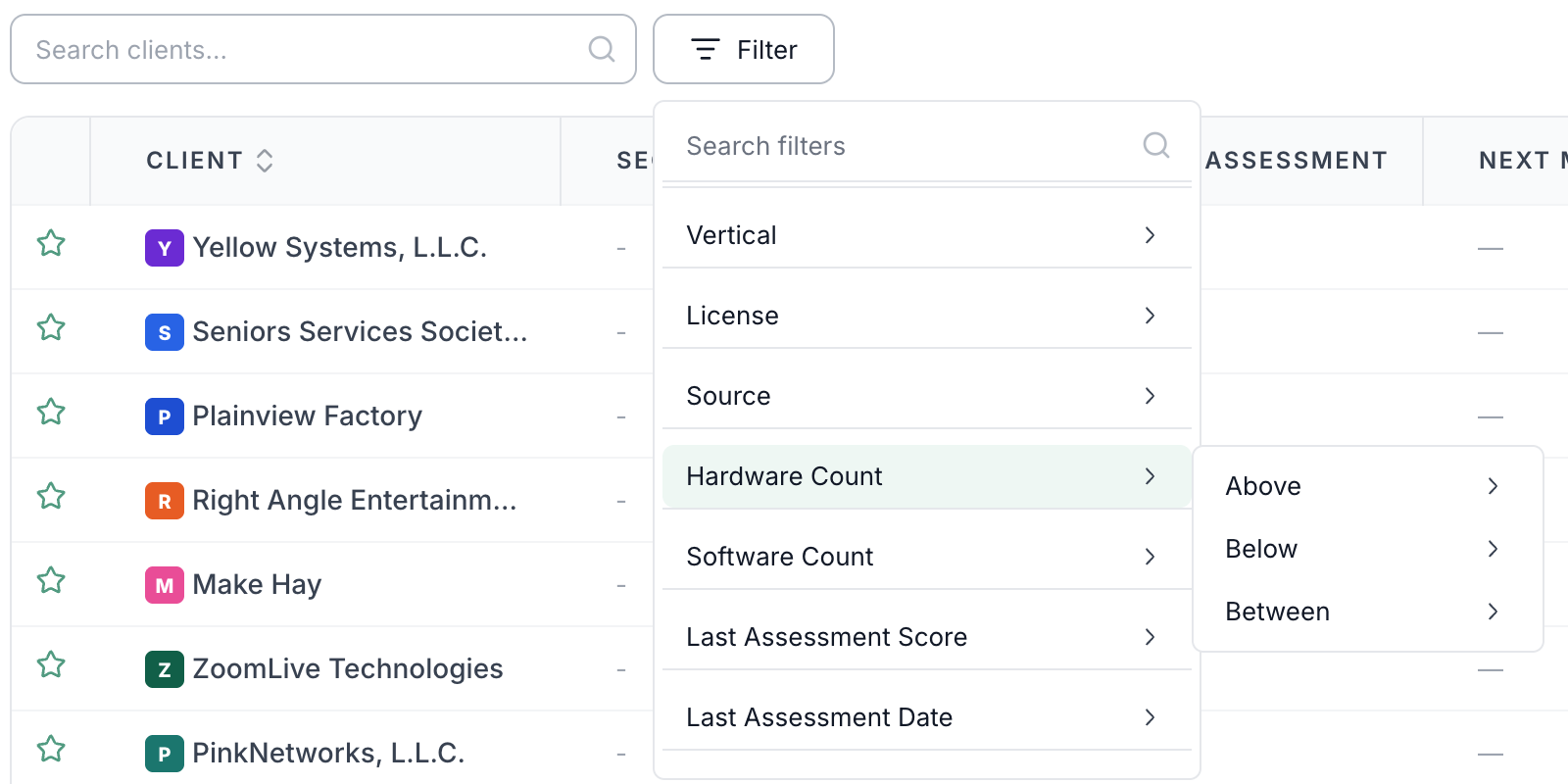Open the Vertical filter submenu
Viewport: 1568px width, 784px height.
[x=927, y=235]
